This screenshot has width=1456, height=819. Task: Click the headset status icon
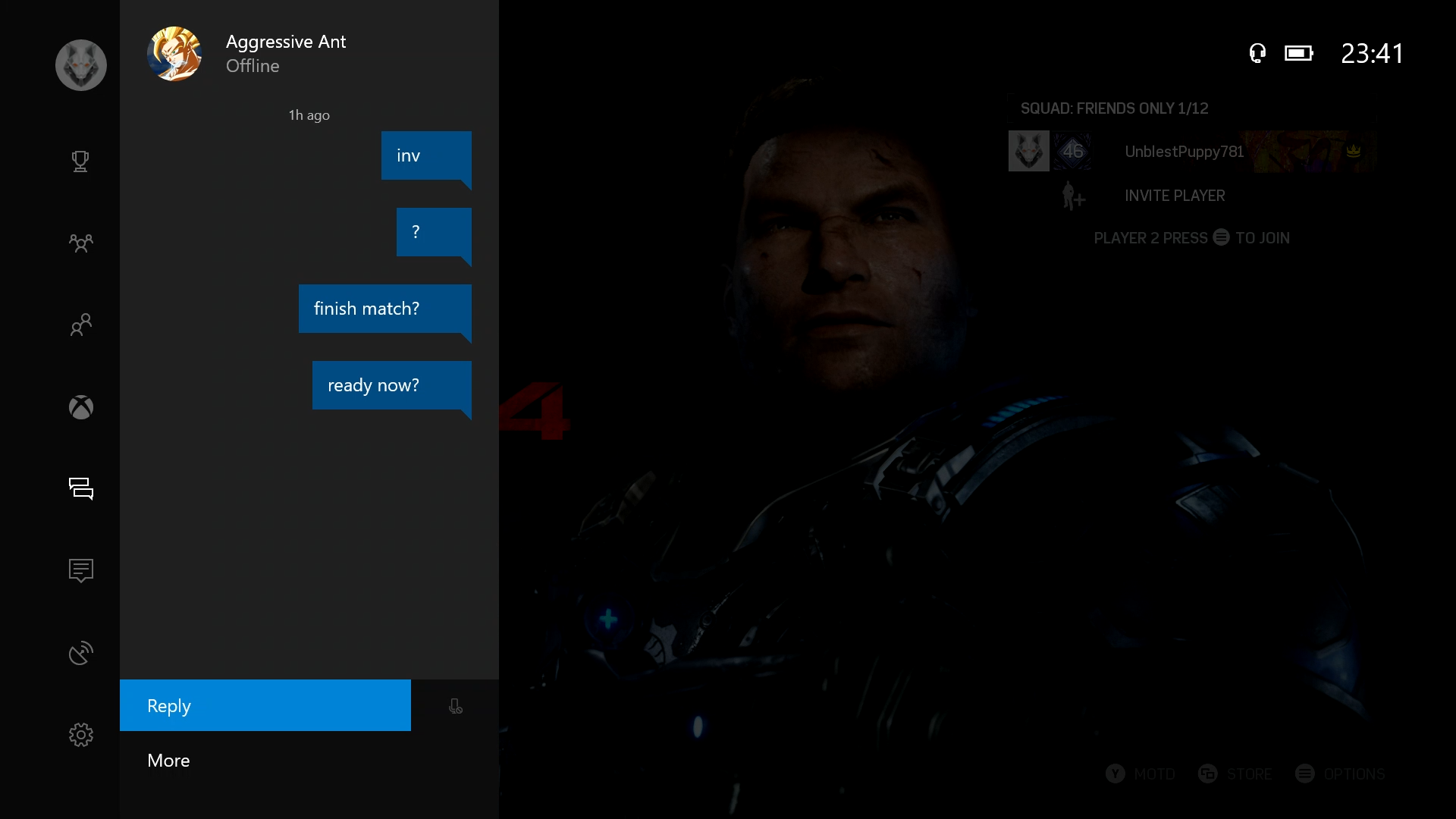click(x=1257, y=53)
